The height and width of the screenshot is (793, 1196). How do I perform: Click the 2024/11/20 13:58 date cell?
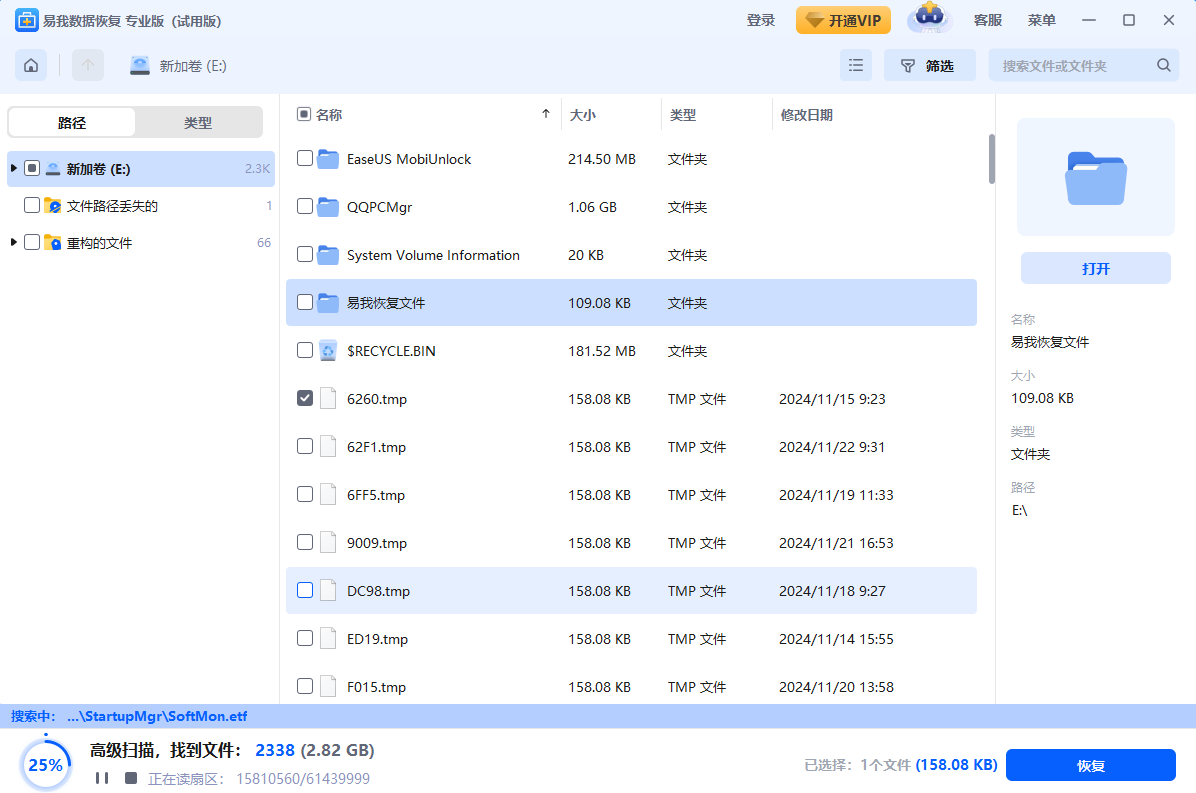[x=836, y=687]
